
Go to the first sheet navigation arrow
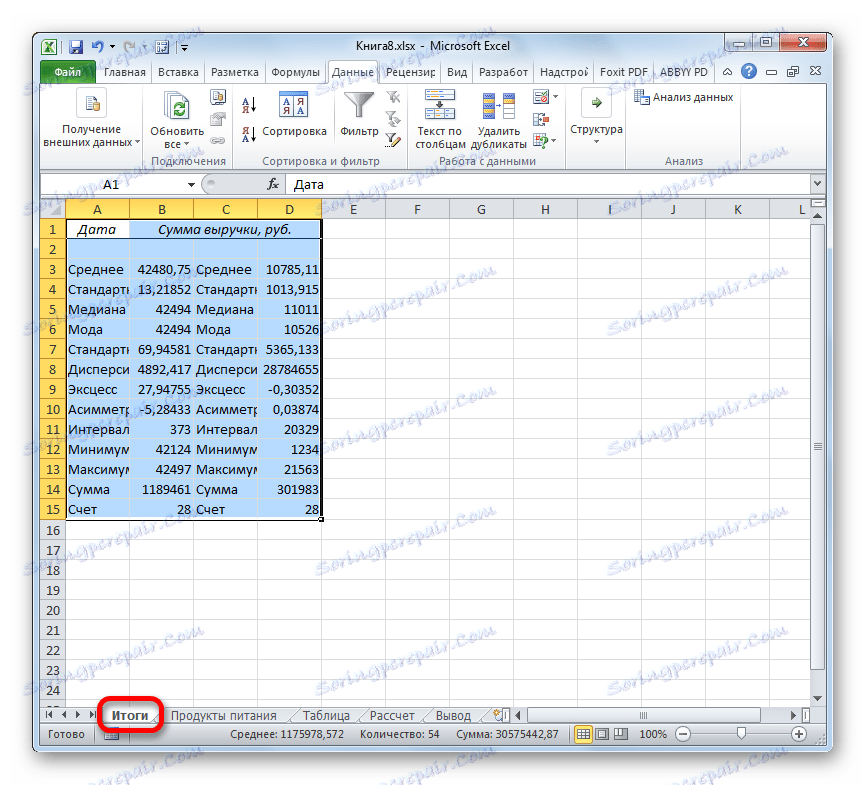pyautogui.click(x=49, y=715)
